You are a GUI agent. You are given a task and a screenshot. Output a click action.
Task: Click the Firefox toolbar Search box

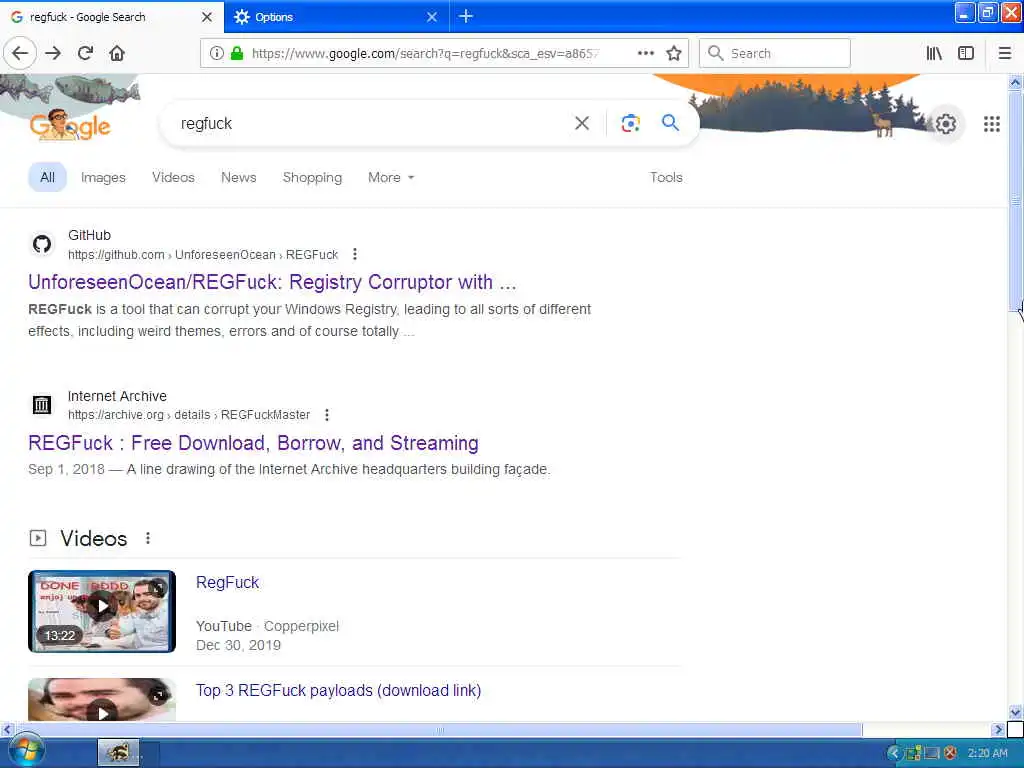tap(775, 53)
